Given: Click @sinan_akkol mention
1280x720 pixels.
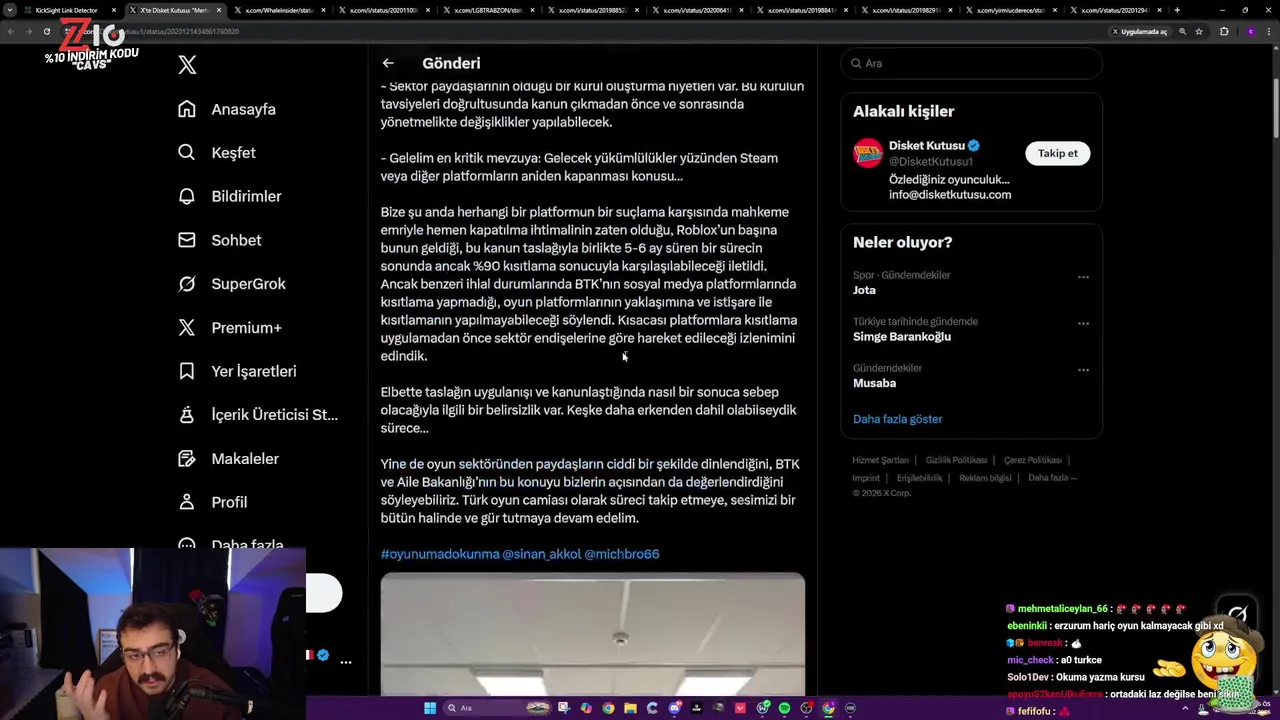Looking at the screenshot, I should point(541,554).
